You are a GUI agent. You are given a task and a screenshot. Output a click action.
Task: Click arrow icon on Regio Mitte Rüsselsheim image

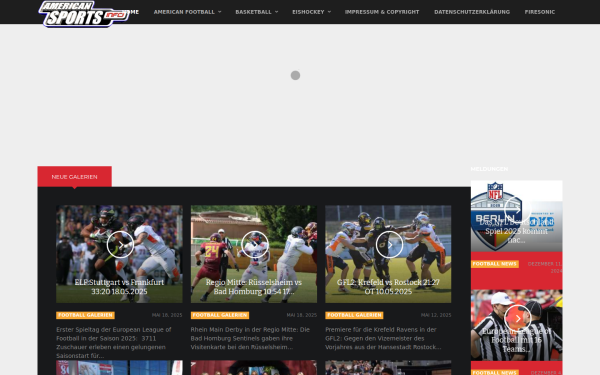point(255,245)
